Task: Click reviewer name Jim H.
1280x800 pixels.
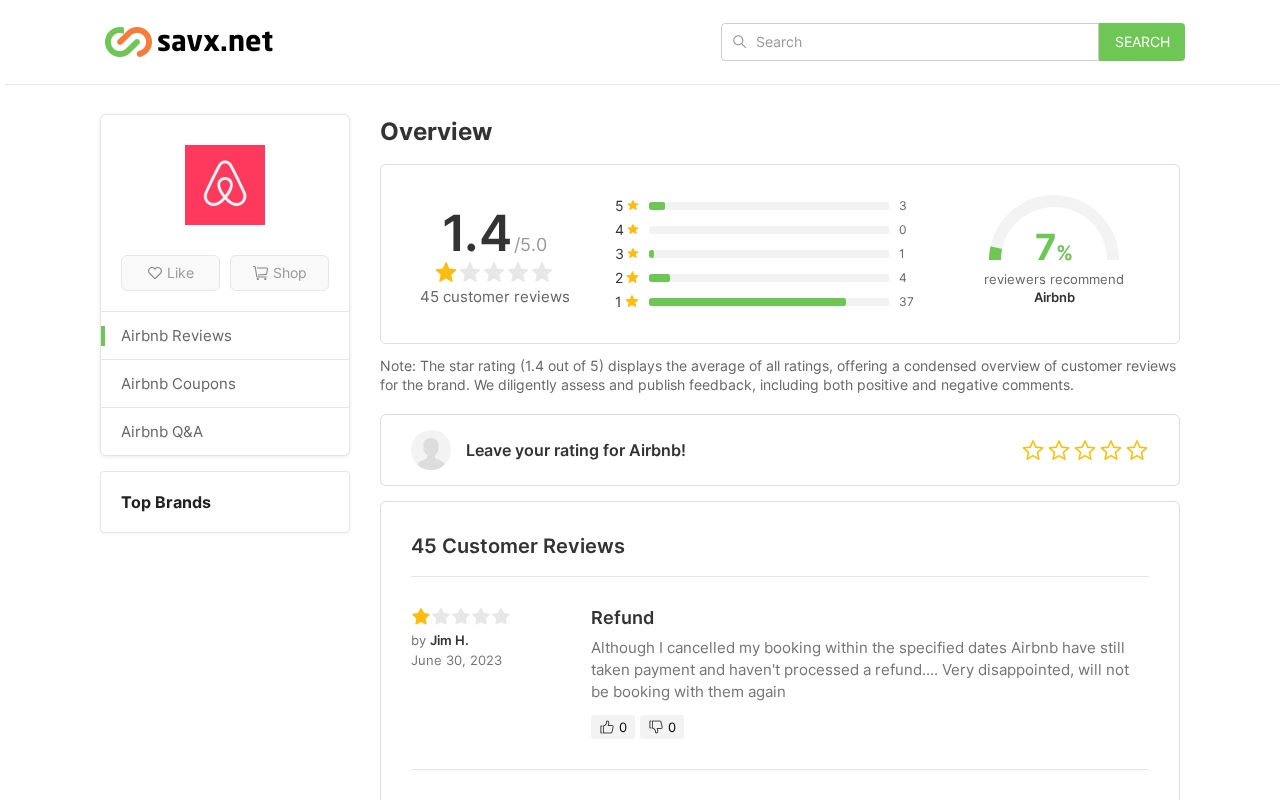Action: click(x=449, y=641)
